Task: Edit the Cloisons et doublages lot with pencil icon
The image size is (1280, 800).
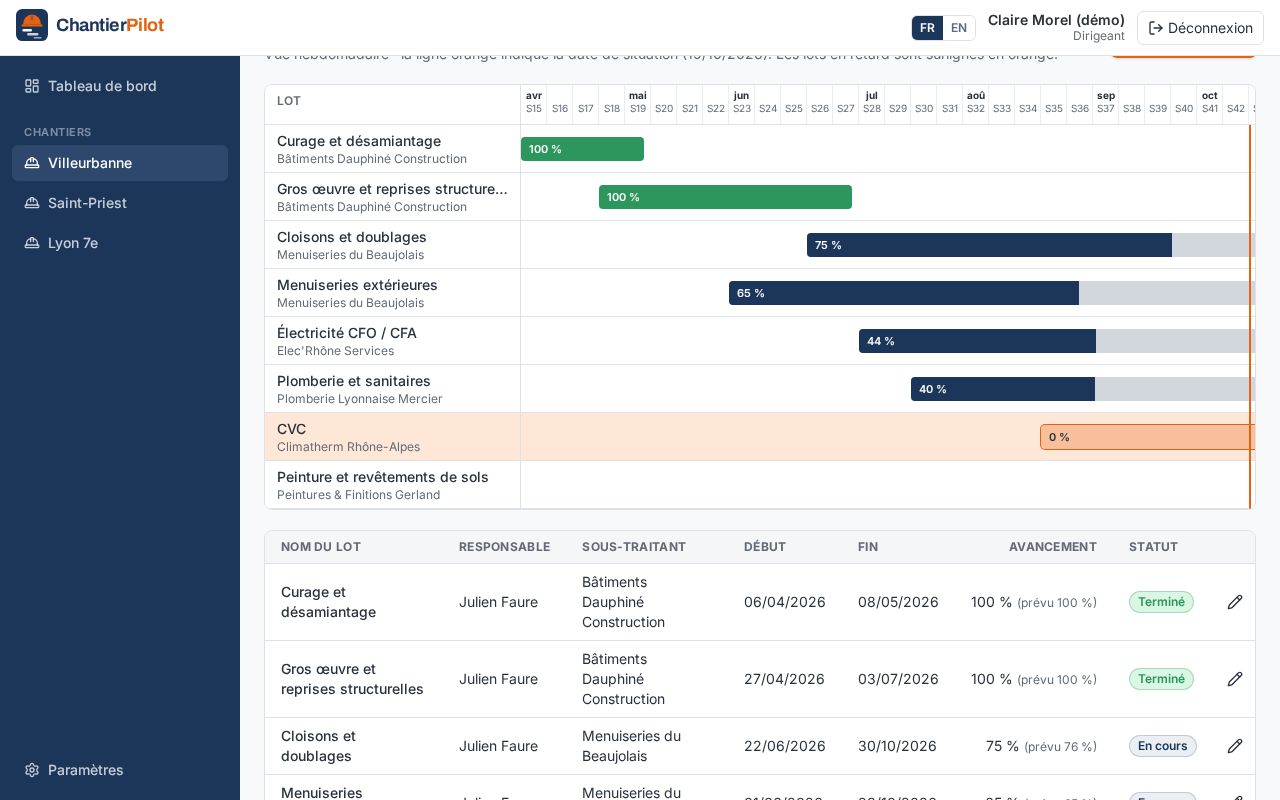Action: pyautogui.click(x=1235, y=746)
